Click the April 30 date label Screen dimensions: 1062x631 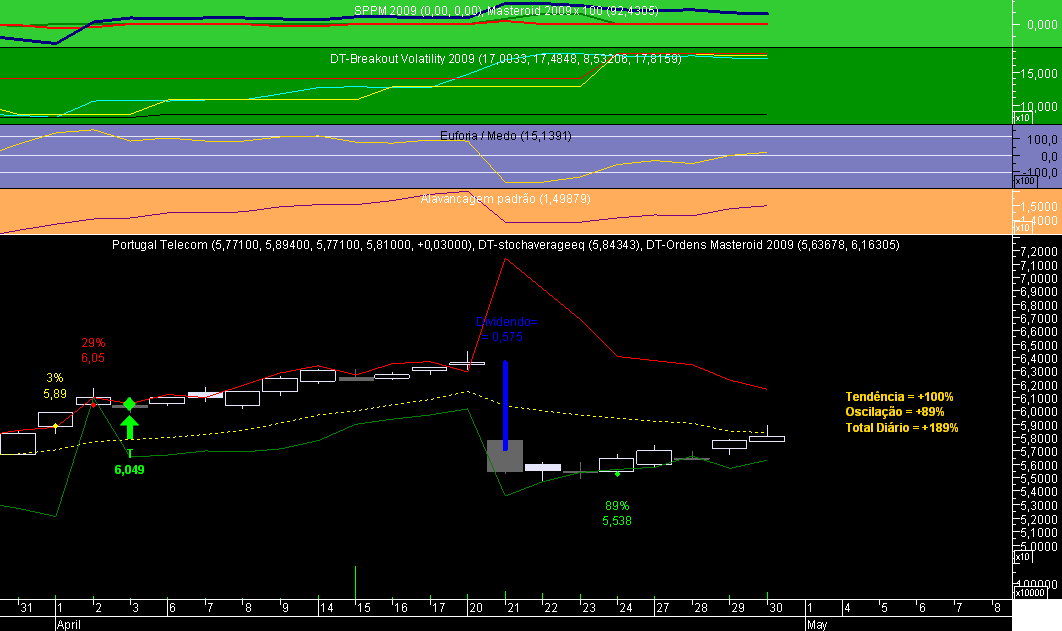click(776, 608)
